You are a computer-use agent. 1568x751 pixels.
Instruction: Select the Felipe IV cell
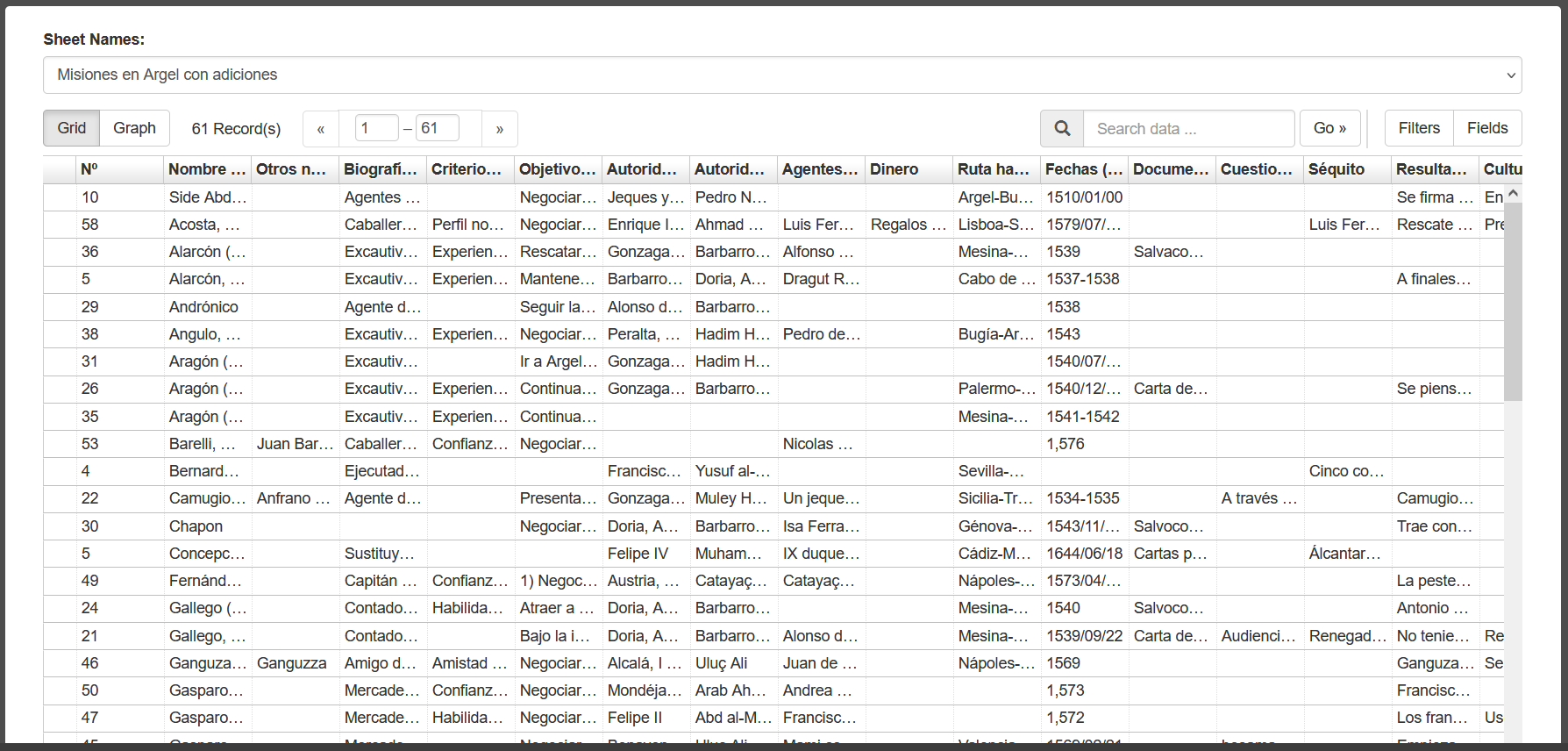coord(638,554)
